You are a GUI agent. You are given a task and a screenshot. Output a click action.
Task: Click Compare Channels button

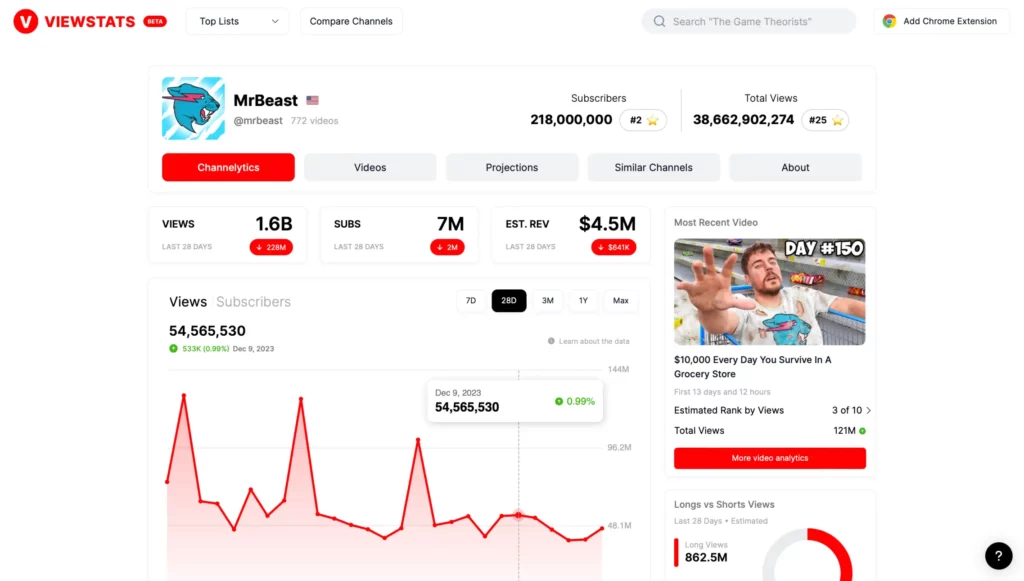tap(351, 22)
